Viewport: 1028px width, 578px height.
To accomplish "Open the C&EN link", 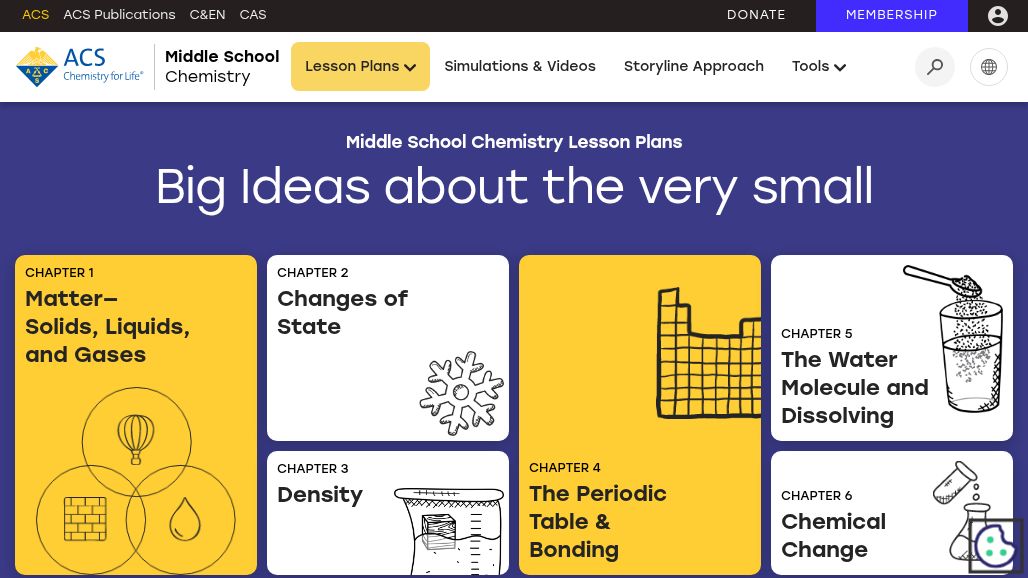I will [207, 15].
